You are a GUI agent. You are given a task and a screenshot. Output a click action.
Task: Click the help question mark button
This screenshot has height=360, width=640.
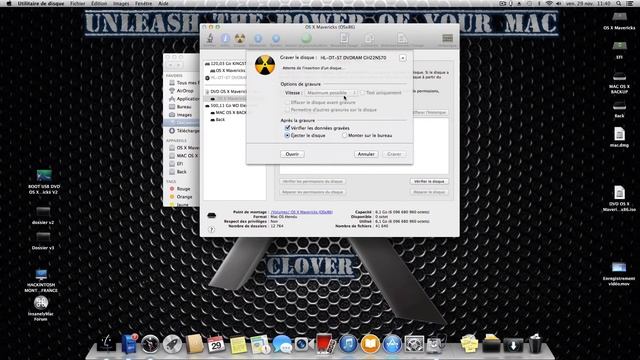(x=211, y=230)
